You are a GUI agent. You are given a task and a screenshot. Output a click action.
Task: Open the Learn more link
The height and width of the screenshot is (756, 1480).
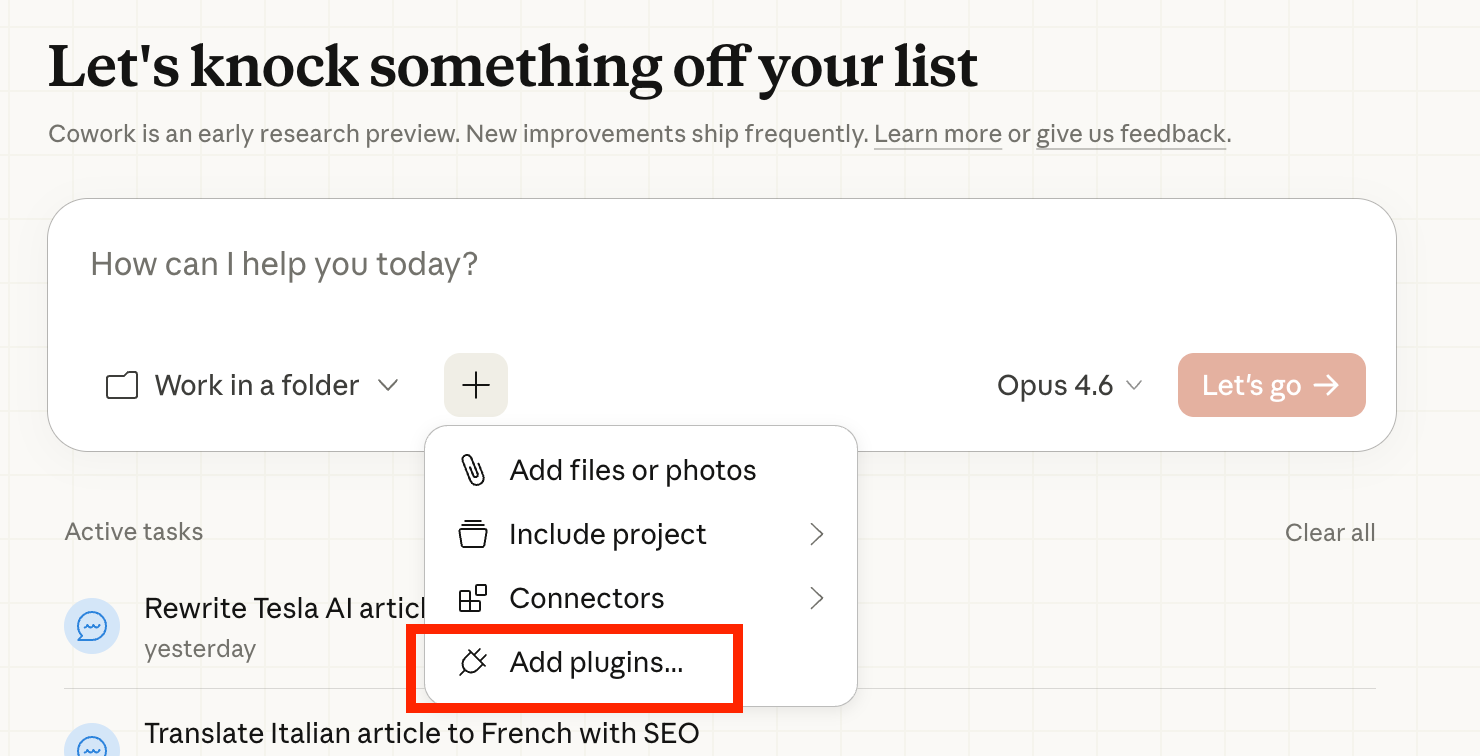pos(937,134)
